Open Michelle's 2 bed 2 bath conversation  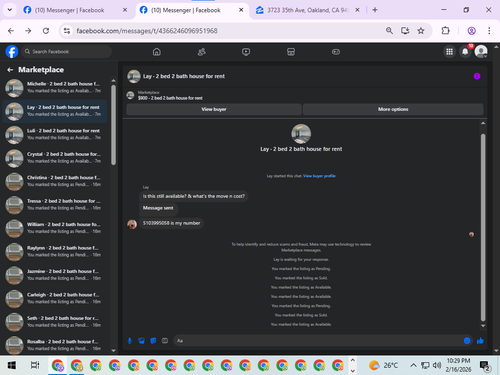click(x=55, y=87)
